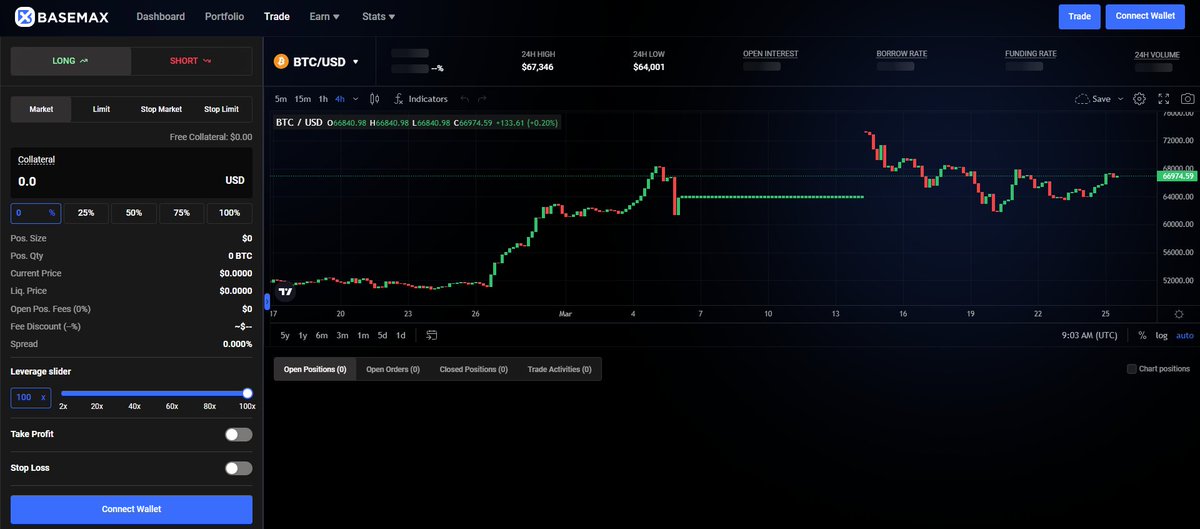The image size is (1200, 529).
Task: Select the 1h chart interval
Action: [x=323, y=99]
